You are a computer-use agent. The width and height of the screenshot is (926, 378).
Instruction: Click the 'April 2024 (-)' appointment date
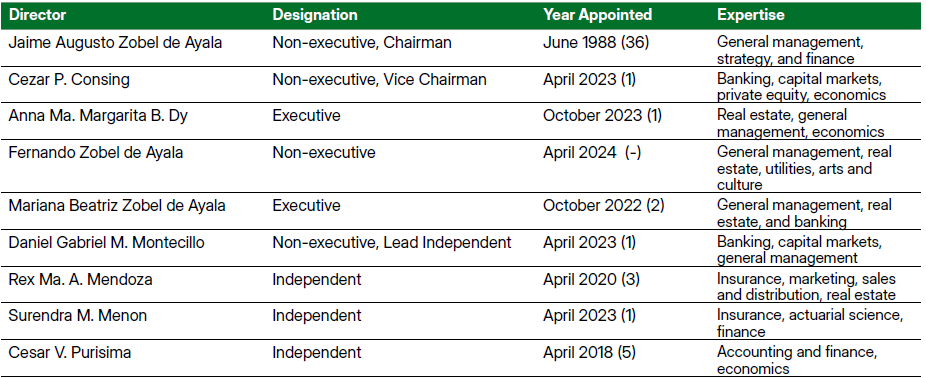[x=592, y=152]
